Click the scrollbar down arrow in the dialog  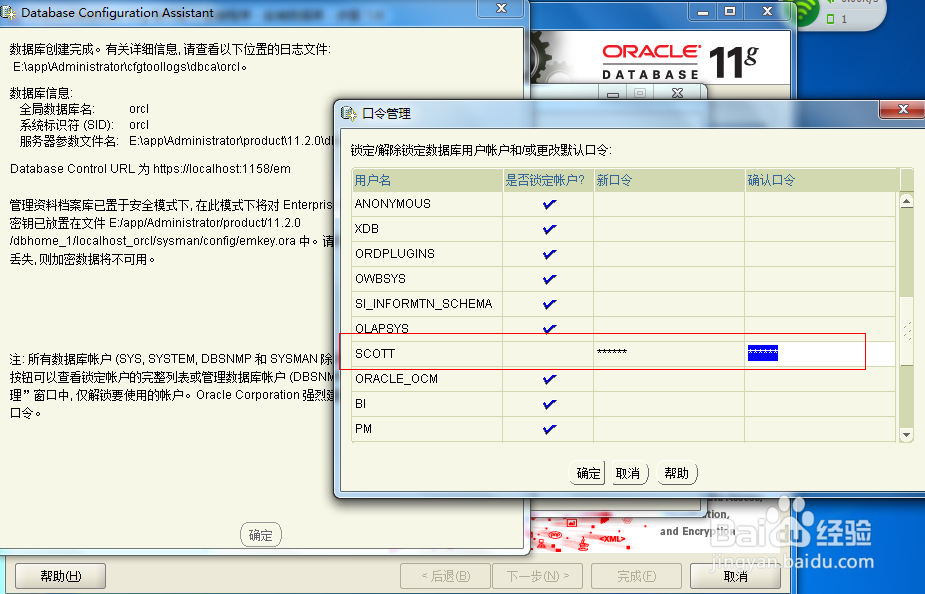[x=907, y=434]
